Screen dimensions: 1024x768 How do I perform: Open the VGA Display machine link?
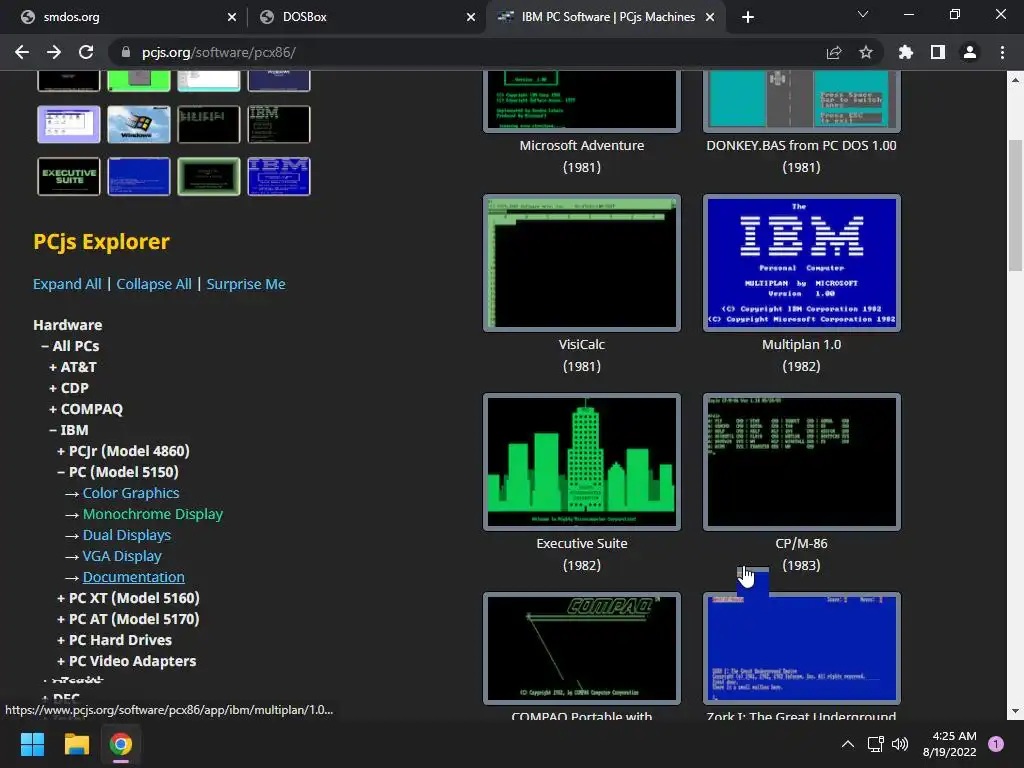[x=122, y=556]
